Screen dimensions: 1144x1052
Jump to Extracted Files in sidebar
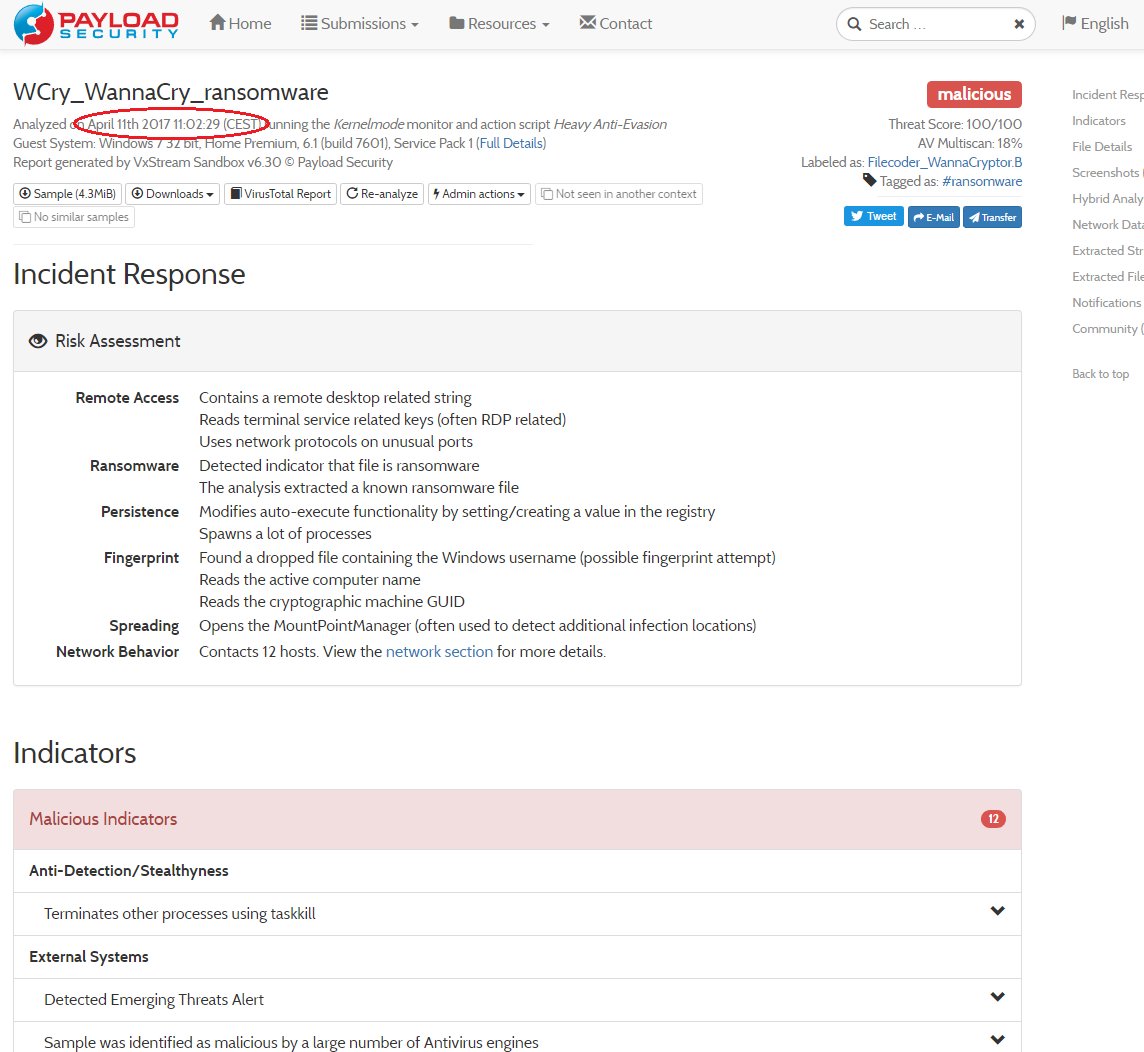pyautogui.click(x=1108, y=276)
